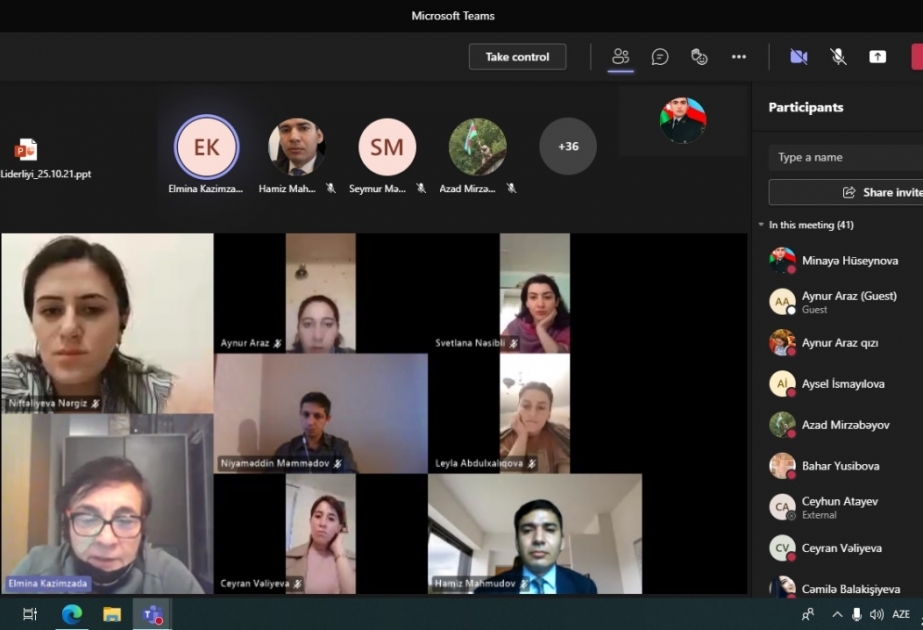923x630 pixels.
Task: Open Task View on the taskbar
Action: click(30, 615)
